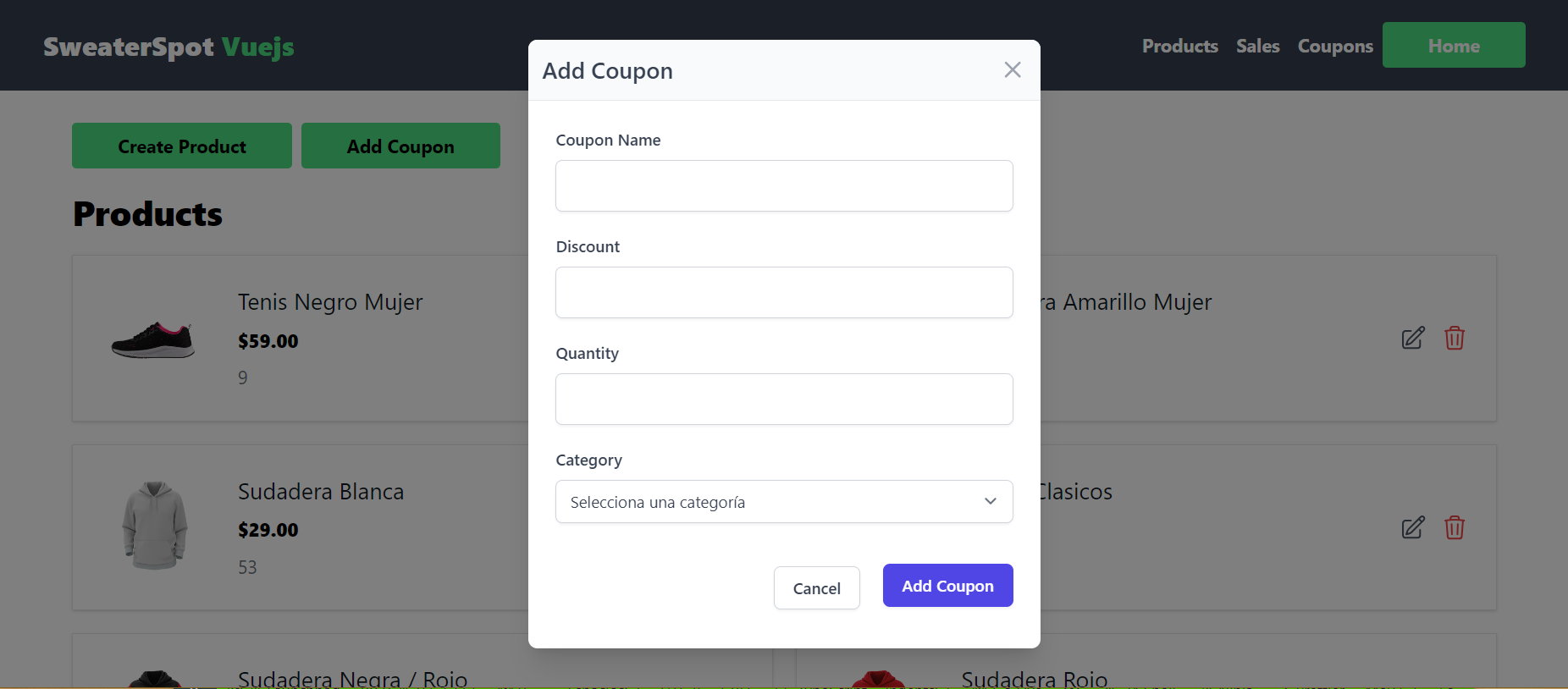
Task: Click the $59.00 price text
Action: (268, 341)
